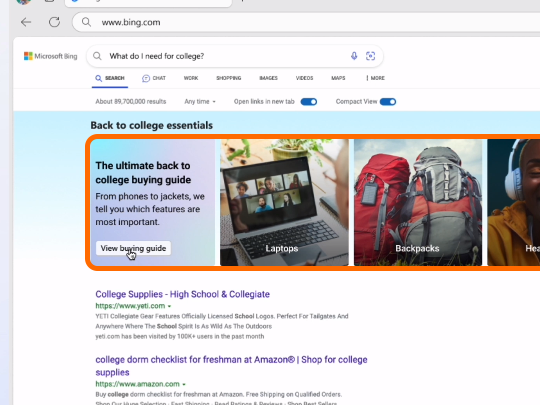Click 'Back to college essentials' heading

tap(152, 125)
